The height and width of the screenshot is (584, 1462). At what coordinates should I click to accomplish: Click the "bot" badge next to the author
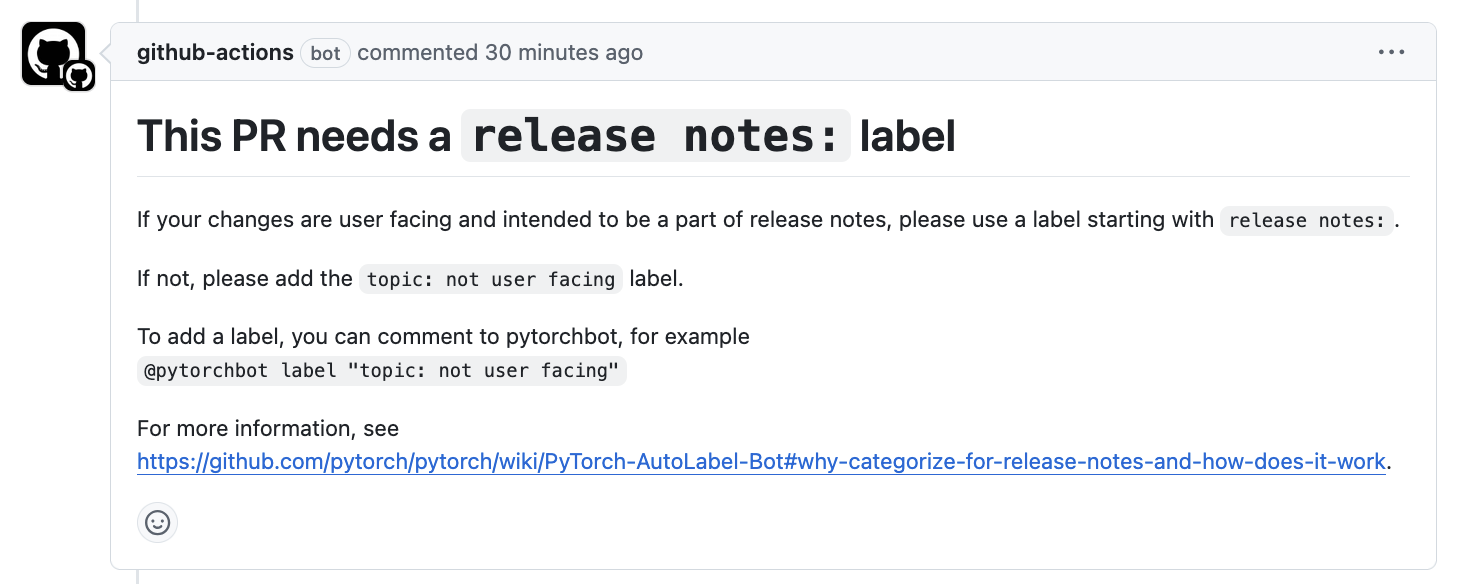(325, 53)
